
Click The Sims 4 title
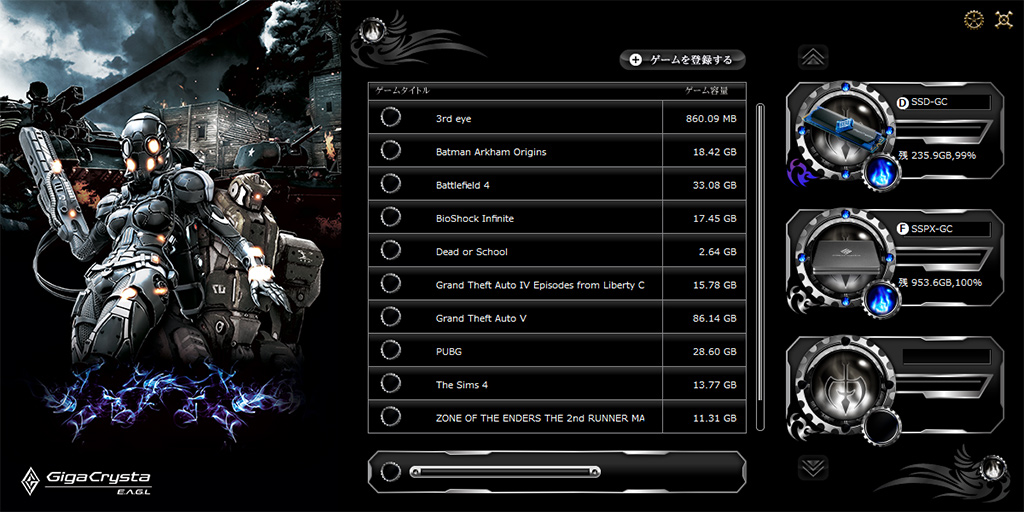coord(462,385)
